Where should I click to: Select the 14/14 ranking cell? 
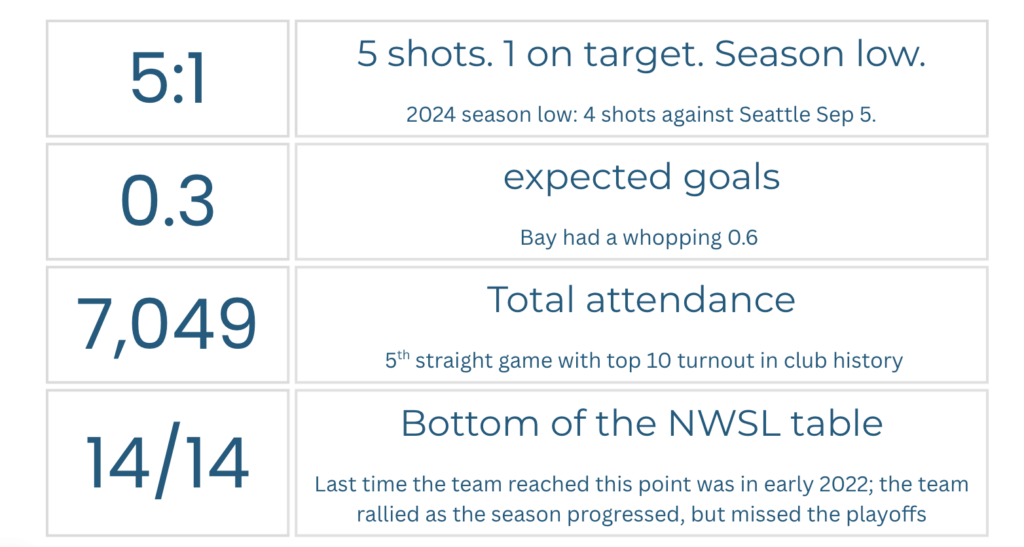(x=167, y=463)
